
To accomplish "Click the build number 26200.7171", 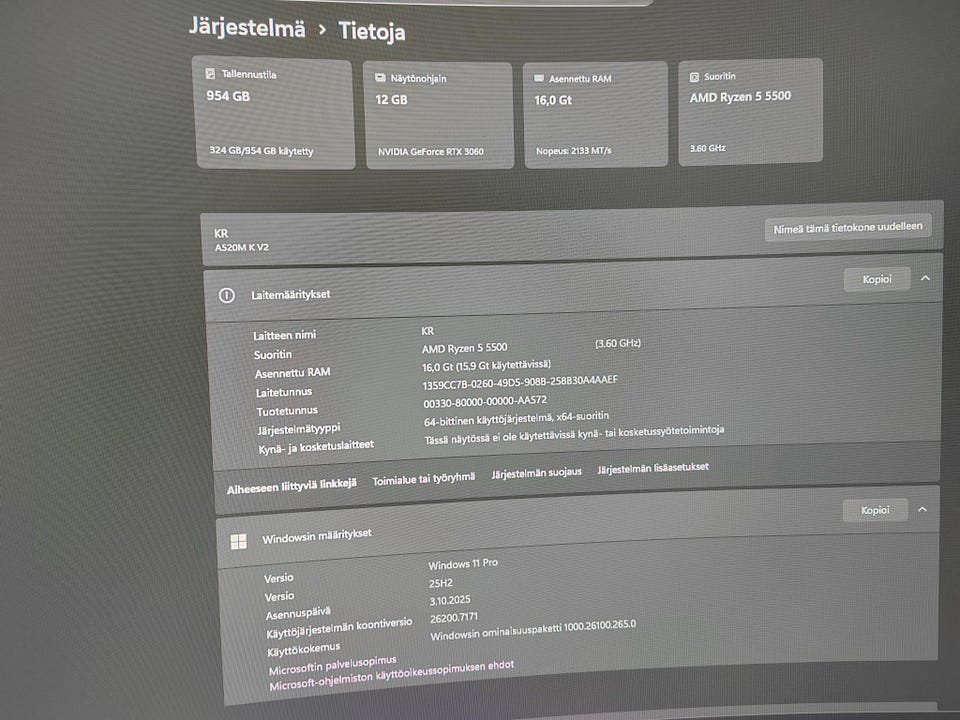I will coord(454,618).
